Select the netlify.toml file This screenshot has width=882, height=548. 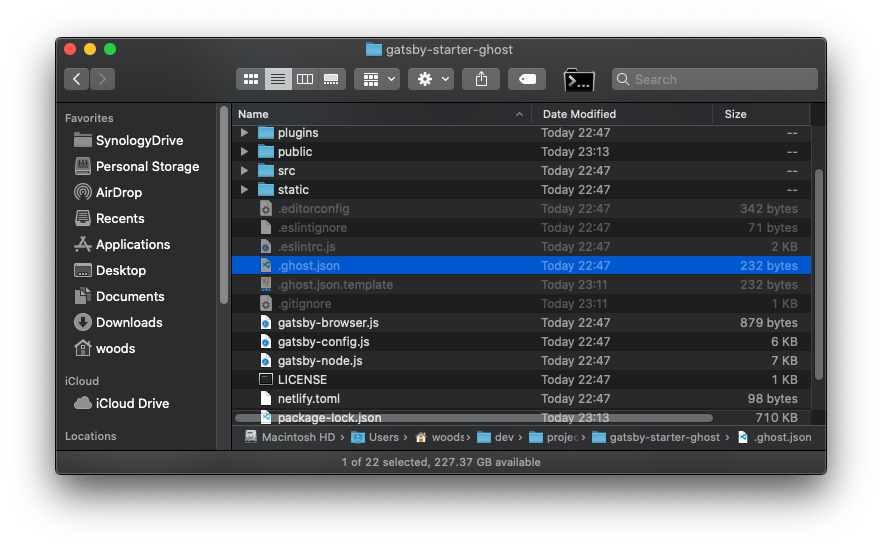pyautogui.click(x=521, y=399)
